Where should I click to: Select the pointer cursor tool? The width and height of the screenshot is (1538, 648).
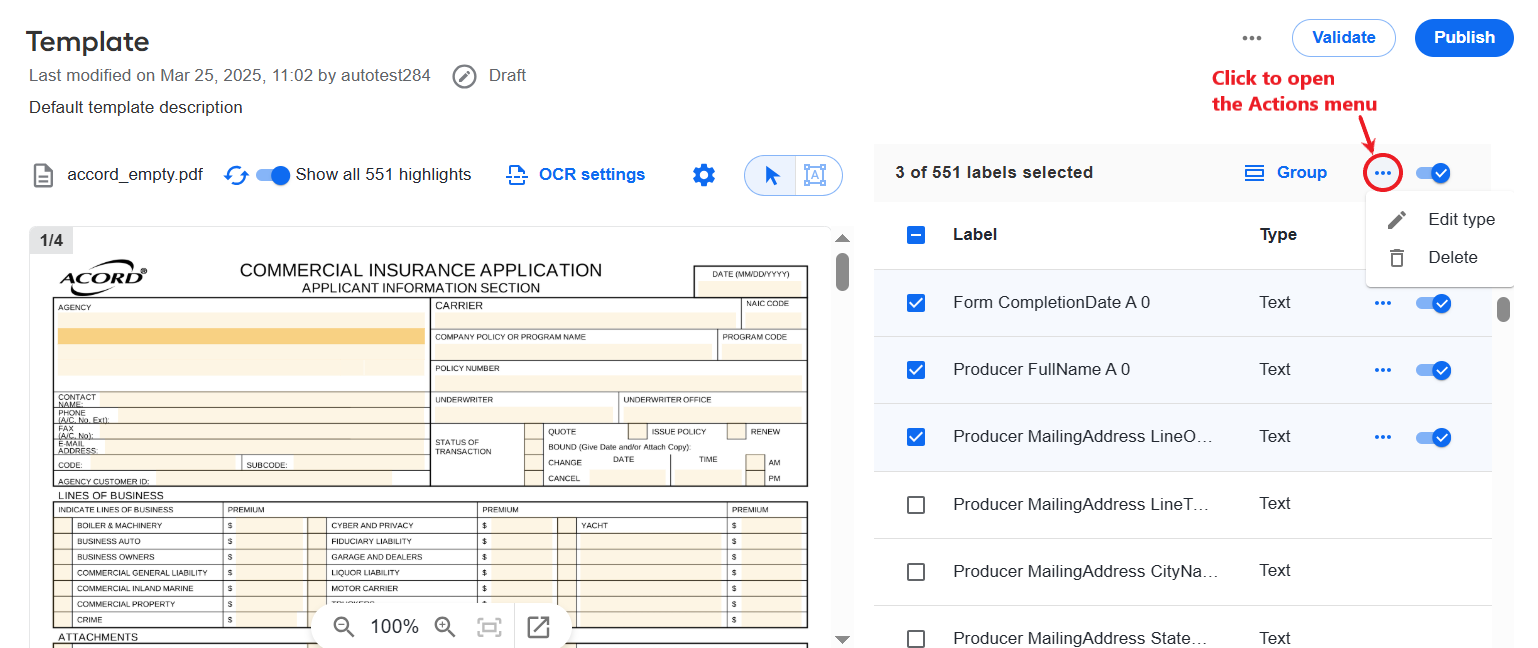(771, 175)
